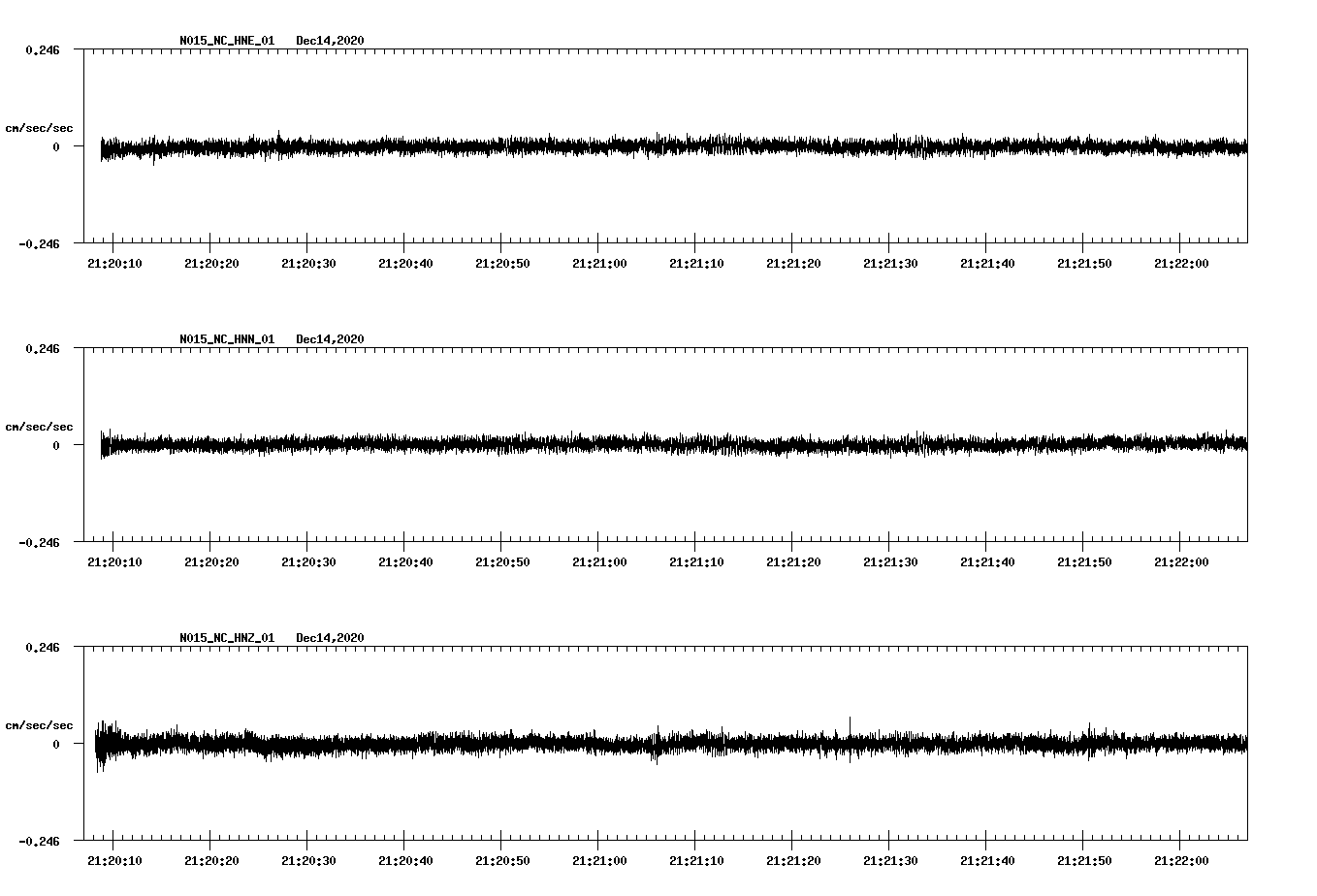
Task: Click the Dec14,2020 date on the HNE trace
Action: (332, 41)
